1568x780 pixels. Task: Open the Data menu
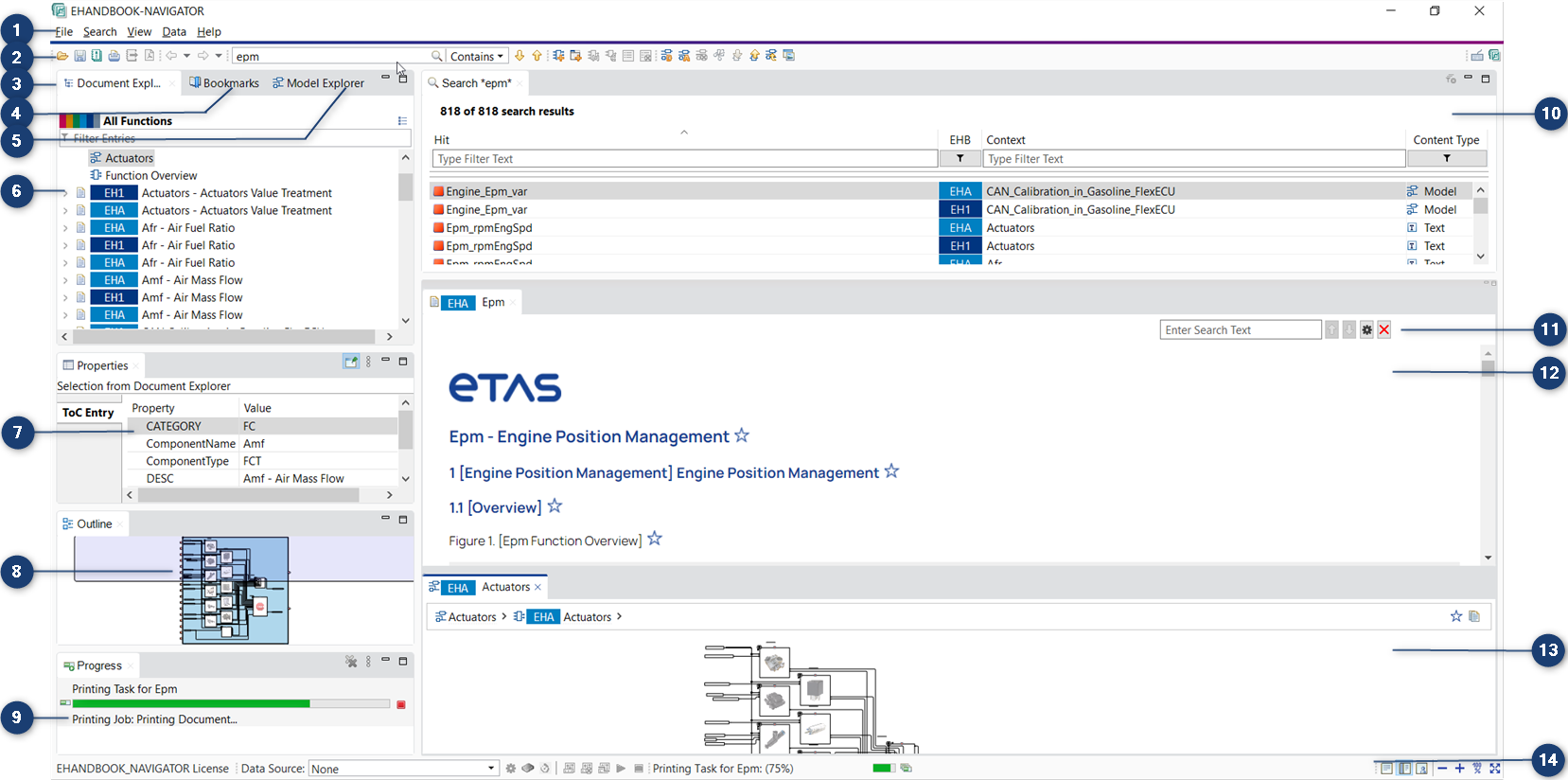pos(174,32)
